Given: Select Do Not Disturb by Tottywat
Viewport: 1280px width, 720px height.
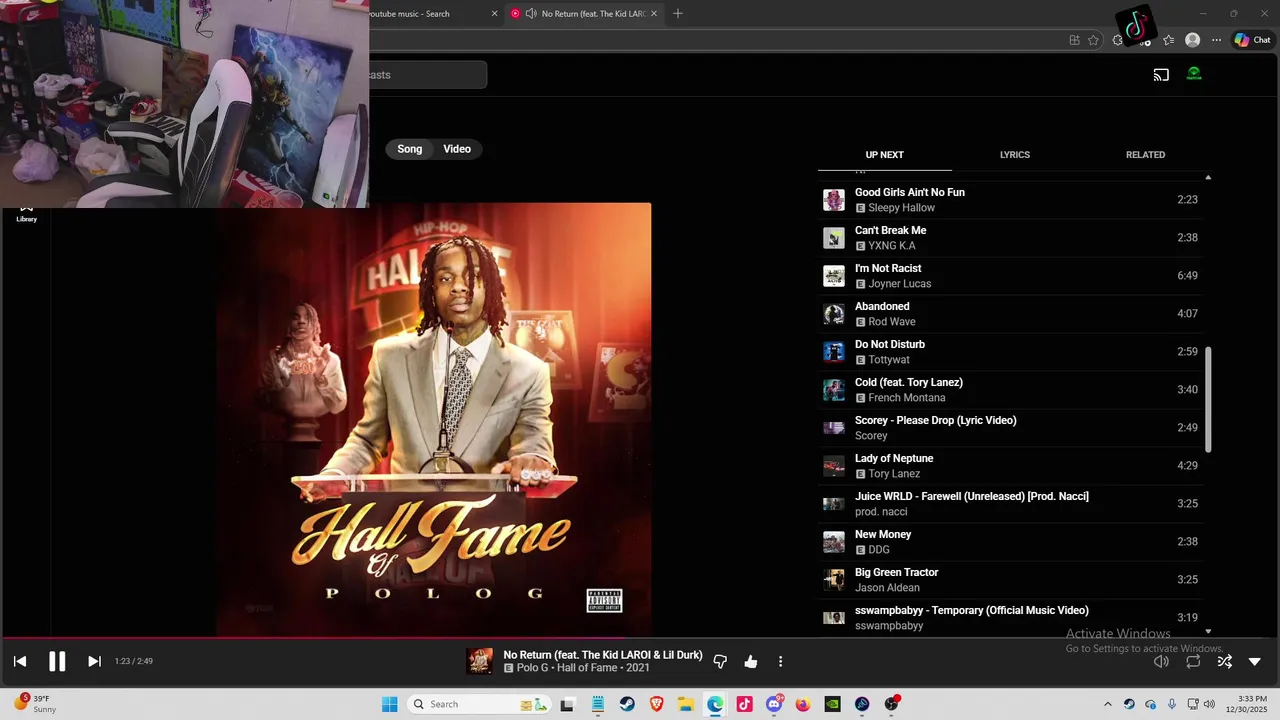Looking at the screenshot, I should pos(1010,352).
